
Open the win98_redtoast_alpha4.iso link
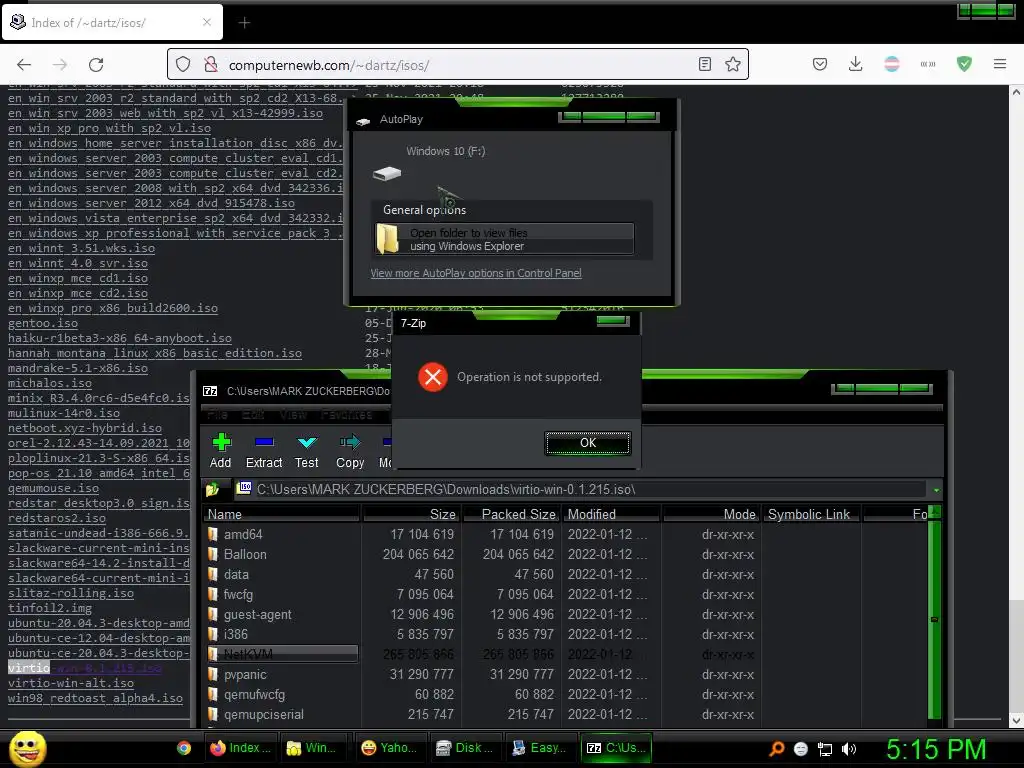click(x=95, y=698)
